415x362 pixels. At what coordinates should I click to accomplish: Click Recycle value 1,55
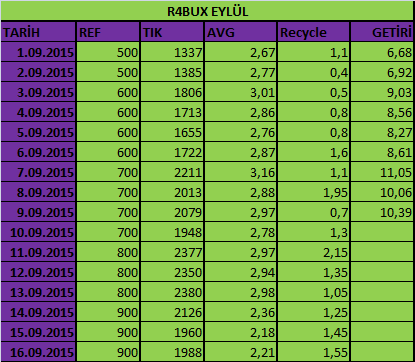point(314,352)
